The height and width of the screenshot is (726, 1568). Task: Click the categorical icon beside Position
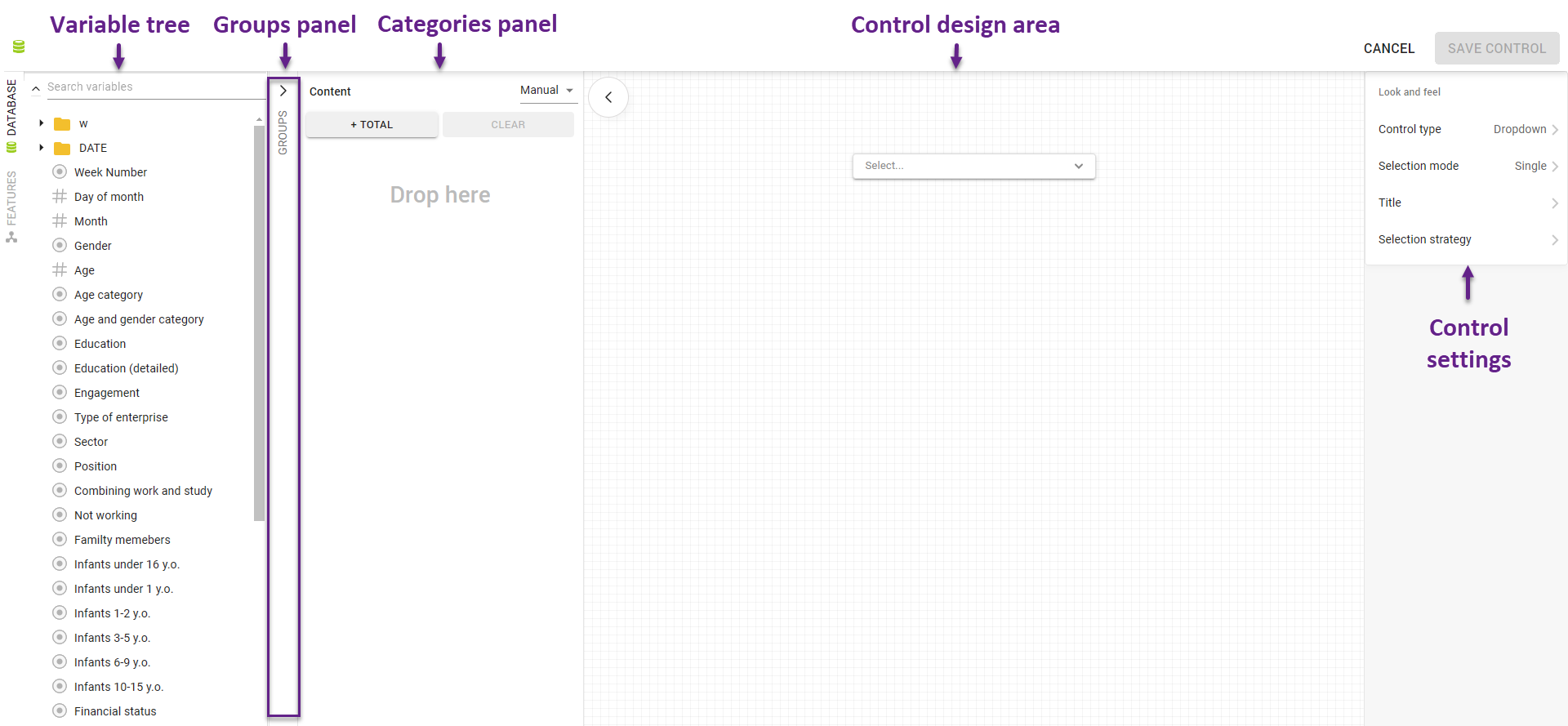(59, 465)
